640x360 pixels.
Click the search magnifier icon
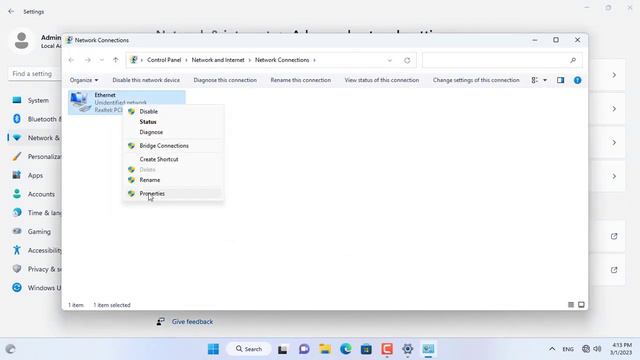point(573,60)
